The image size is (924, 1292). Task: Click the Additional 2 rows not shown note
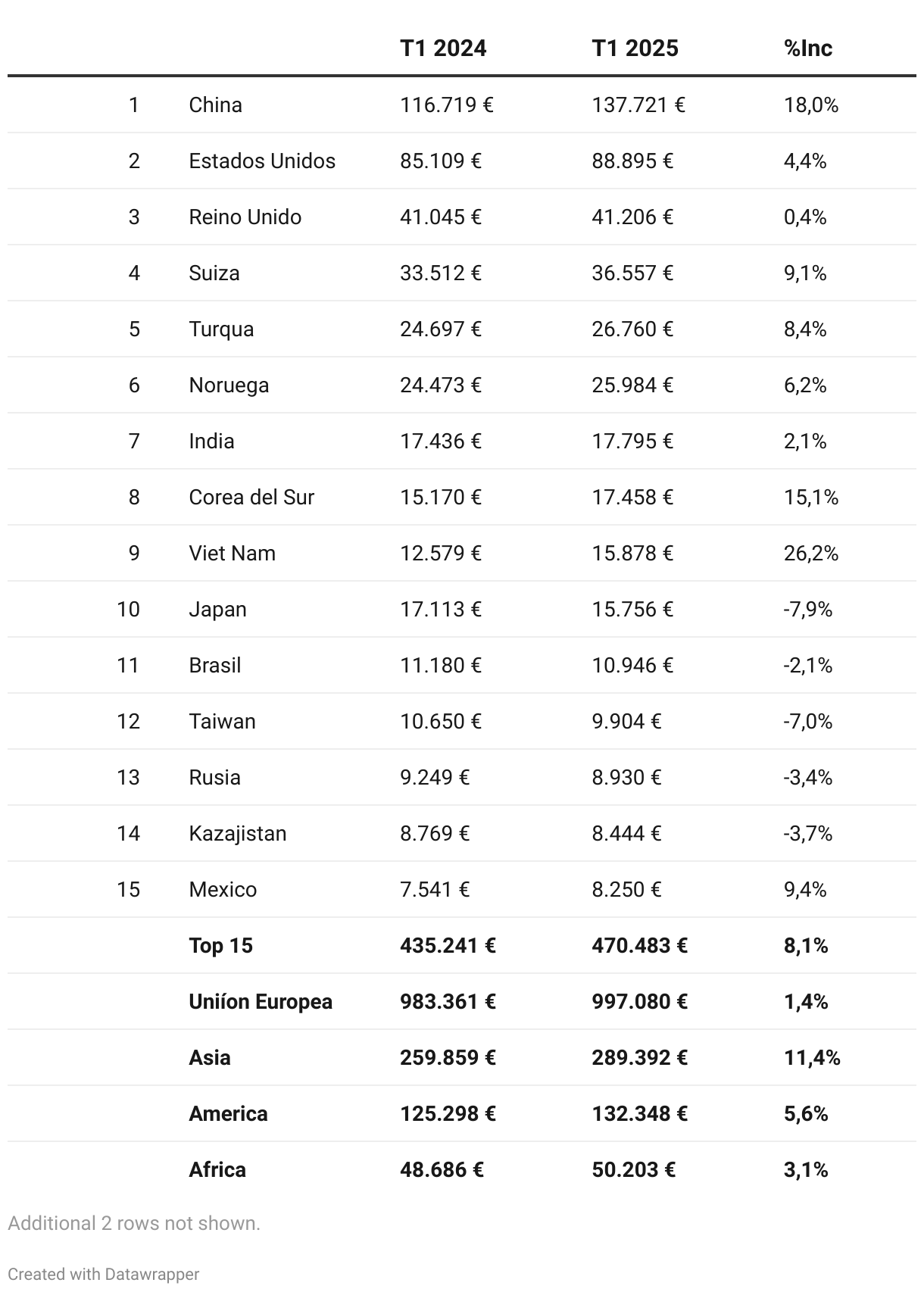(134, 1223)
